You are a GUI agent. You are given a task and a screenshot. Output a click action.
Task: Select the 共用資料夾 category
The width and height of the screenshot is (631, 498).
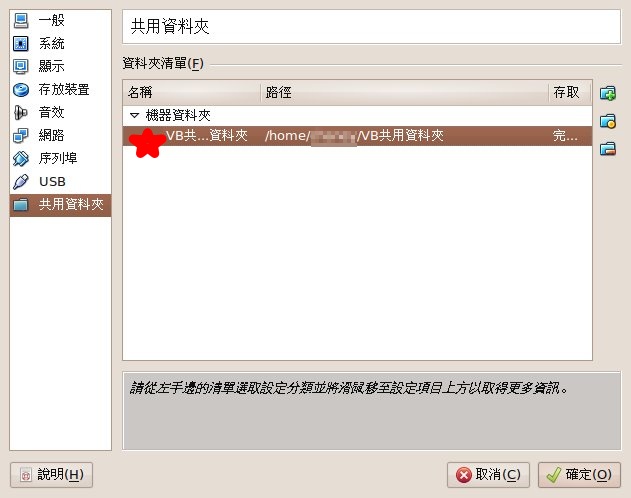(60, 205)
